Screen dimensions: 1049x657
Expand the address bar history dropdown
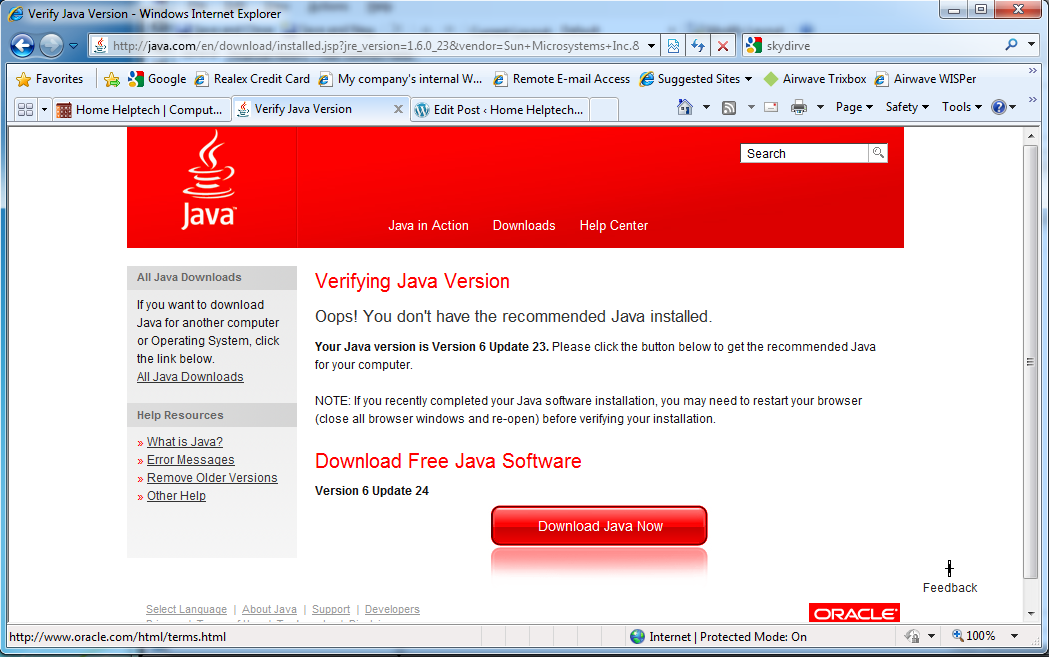click(651, 46)
